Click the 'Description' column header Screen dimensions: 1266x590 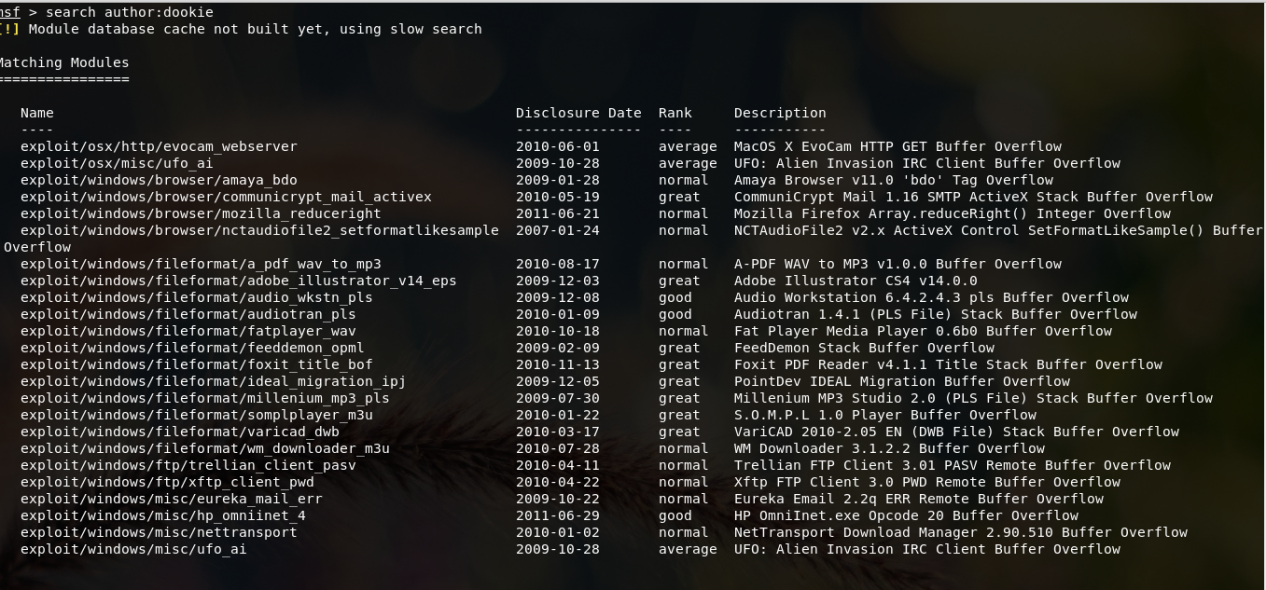pyautogui.click(x=780, y=113)
